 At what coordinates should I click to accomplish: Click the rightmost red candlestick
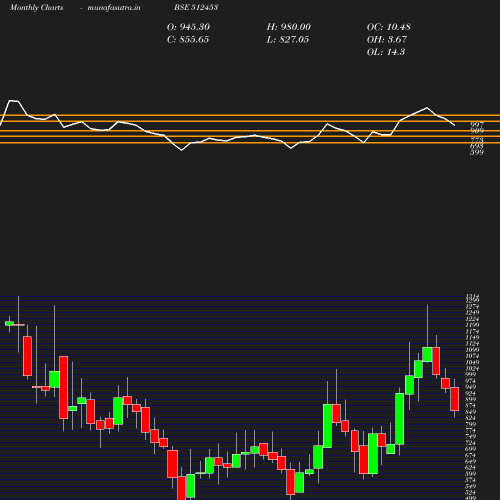454,399
